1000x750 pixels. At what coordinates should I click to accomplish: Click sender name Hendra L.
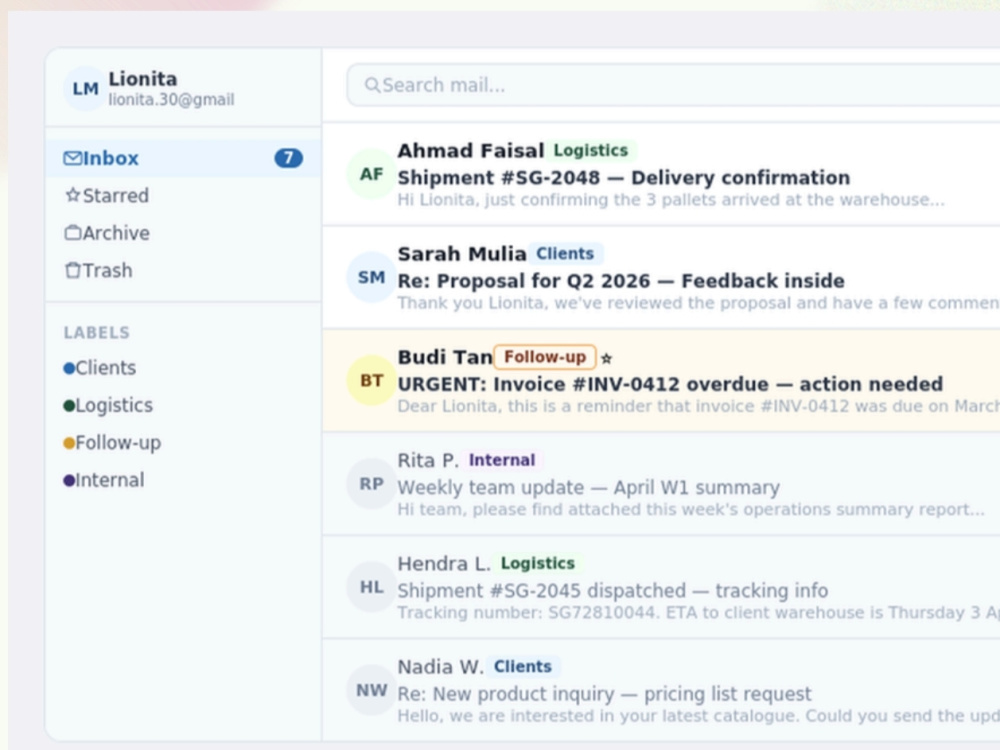pos(444,564)
